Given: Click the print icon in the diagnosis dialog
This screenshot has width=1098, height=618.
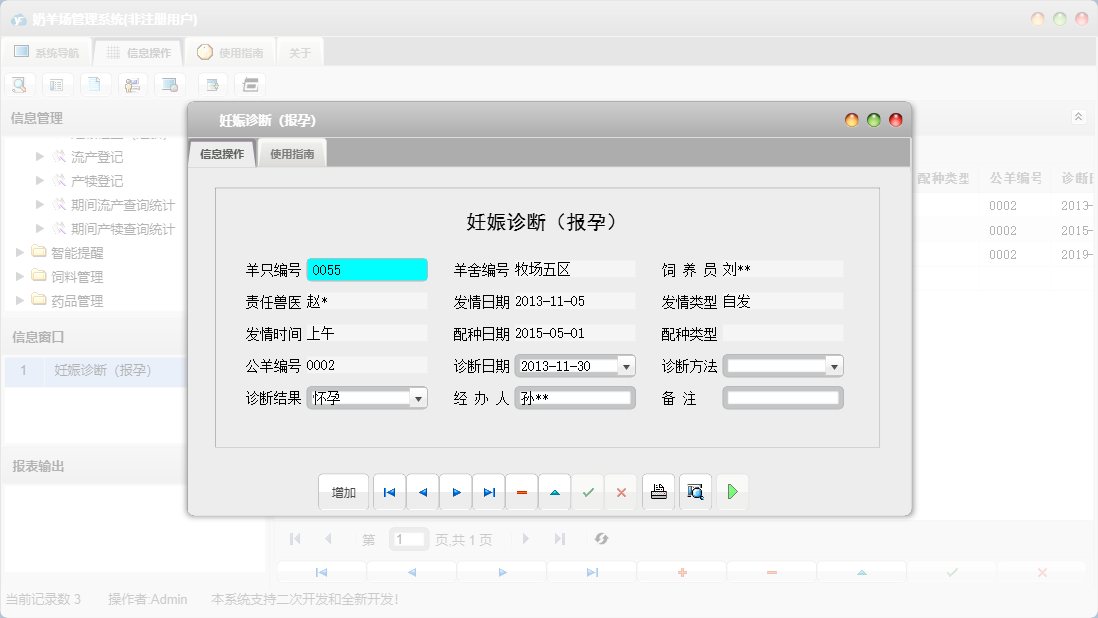Looking at the screenshot, I should coord(658,491).
